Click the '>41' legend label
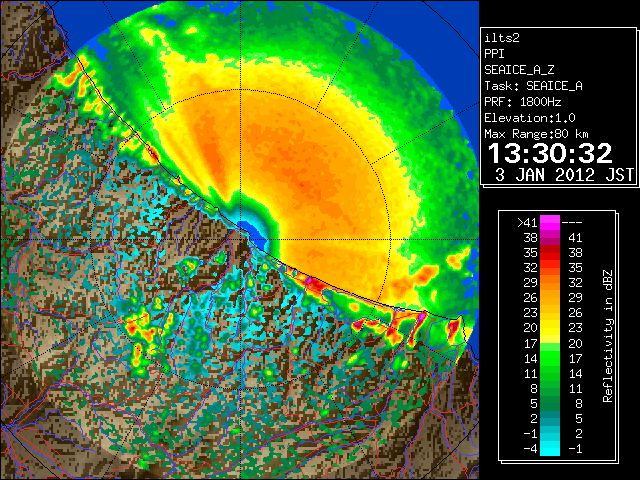 pos(527,223)
